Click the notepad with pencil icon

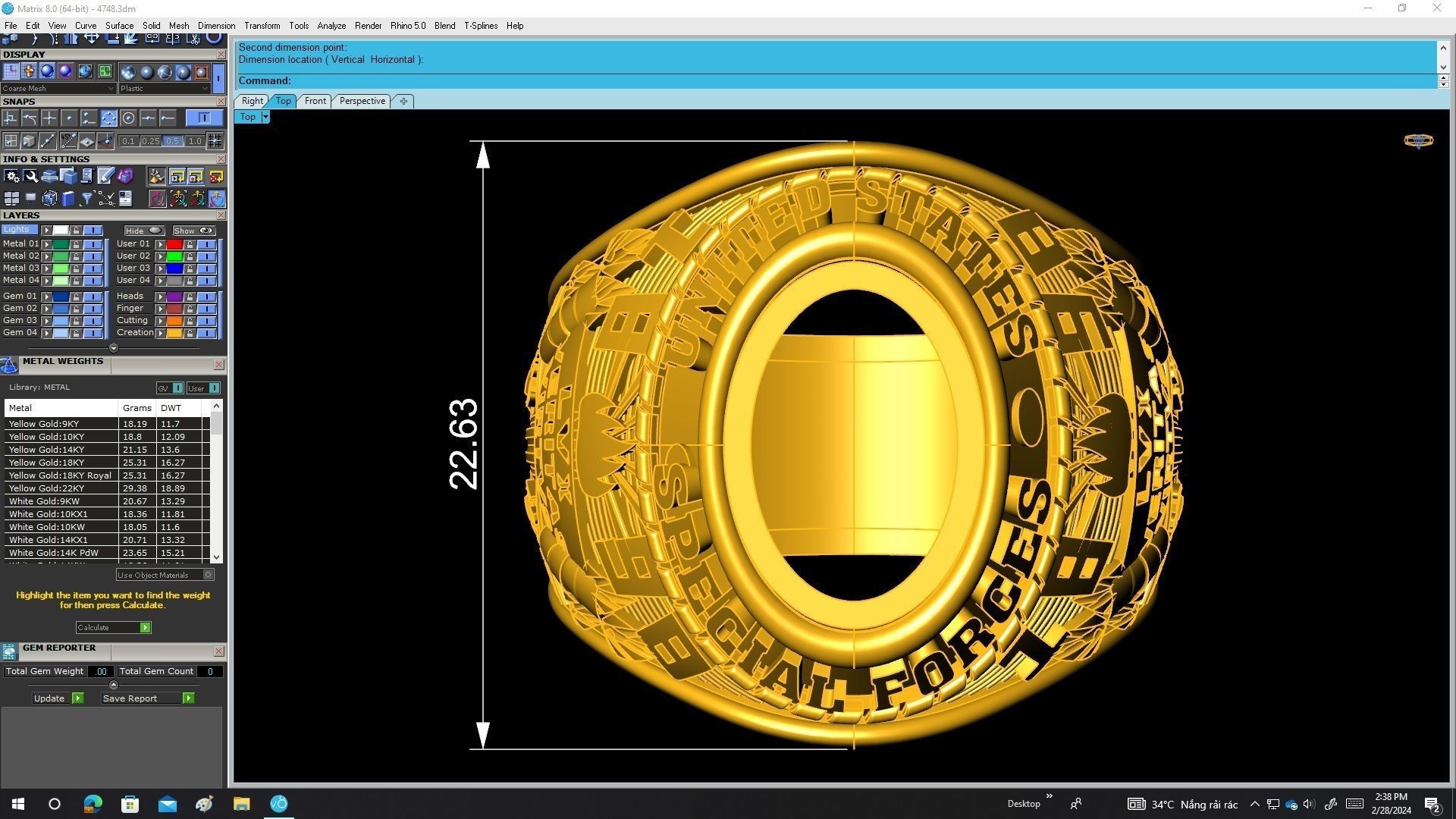coord(105,177)
